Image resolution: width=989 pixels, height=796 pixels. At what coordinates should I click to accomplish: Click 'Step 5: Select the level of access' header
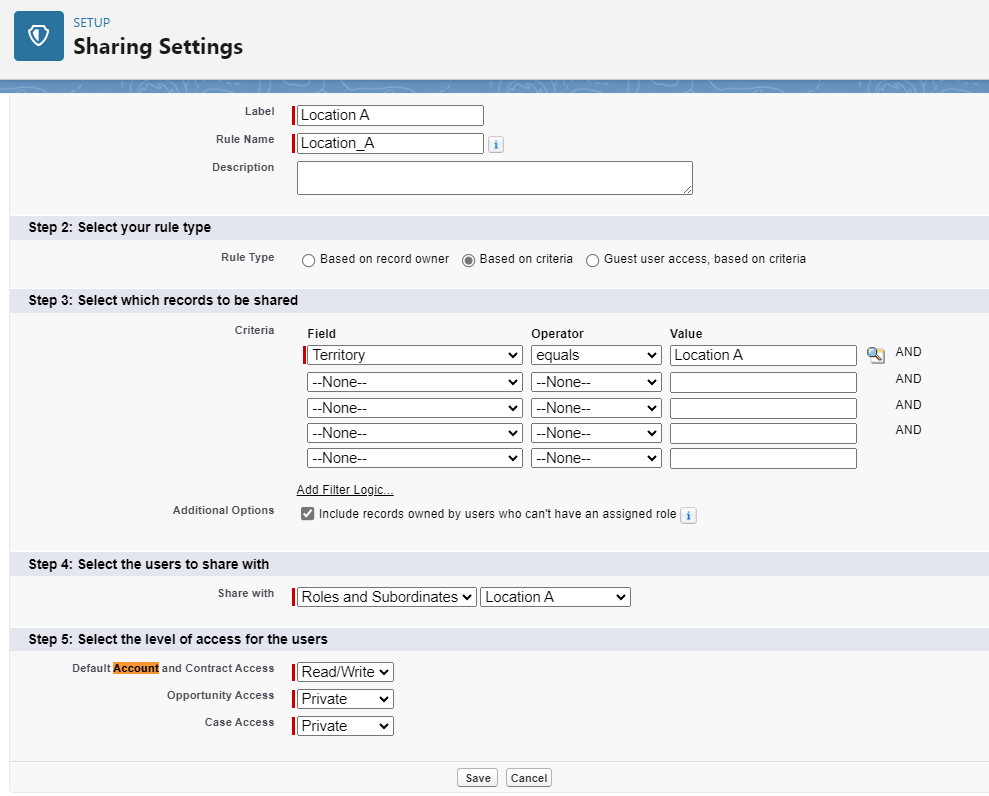click(x=178, y=640)
